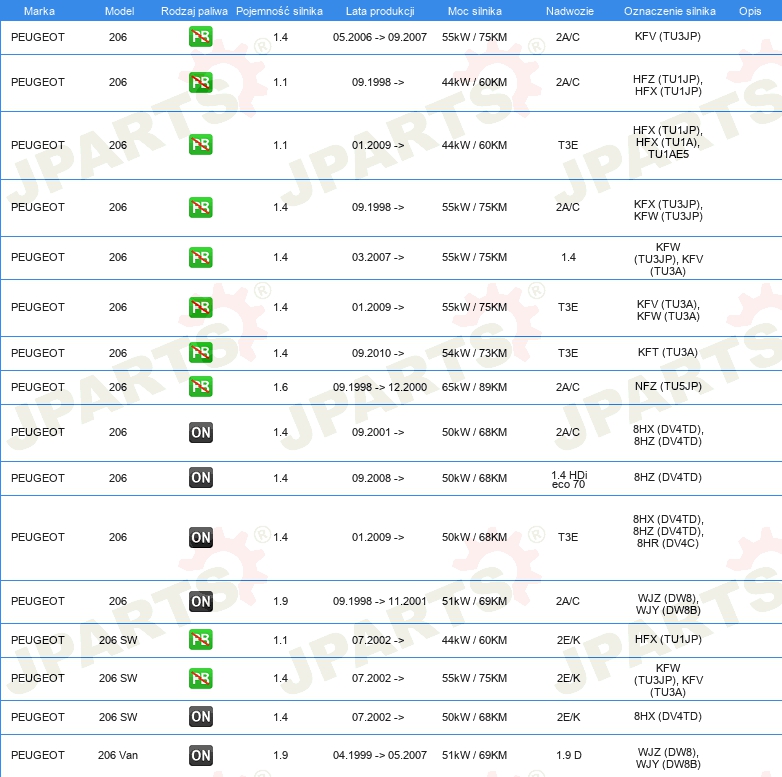Select the 04.1999 -> 05.2007 production date cell
This screenshot has width=782, height=777.
tap(380, 755)
